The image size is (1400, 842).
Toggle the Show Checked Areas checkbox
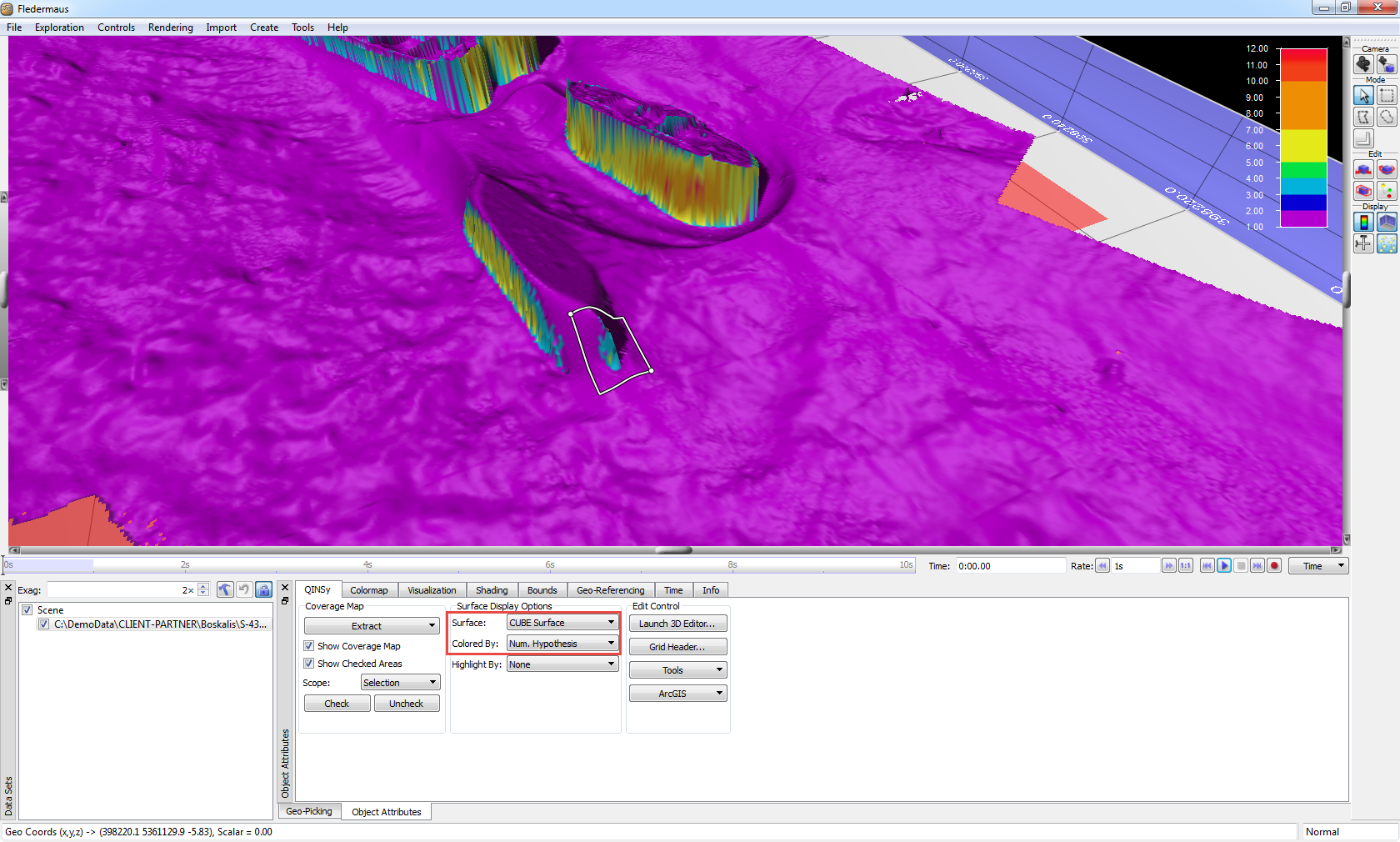point(309,664)
